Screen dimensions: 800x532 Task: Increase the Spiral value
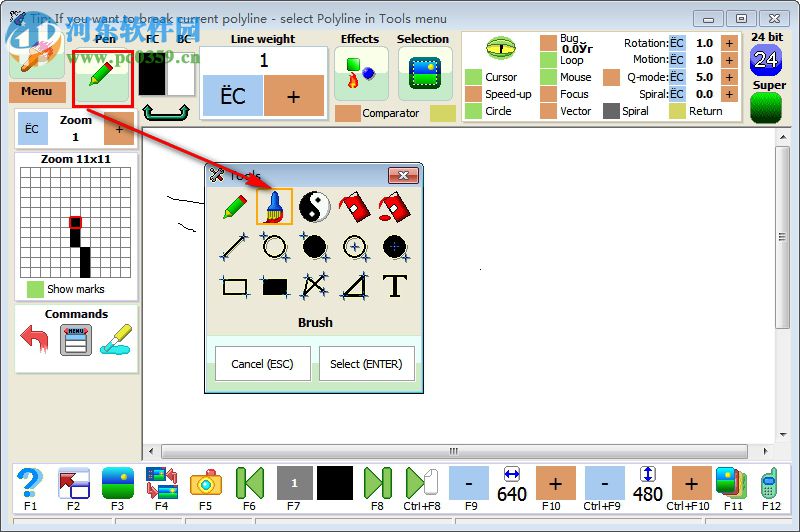(x=730, y=94)
